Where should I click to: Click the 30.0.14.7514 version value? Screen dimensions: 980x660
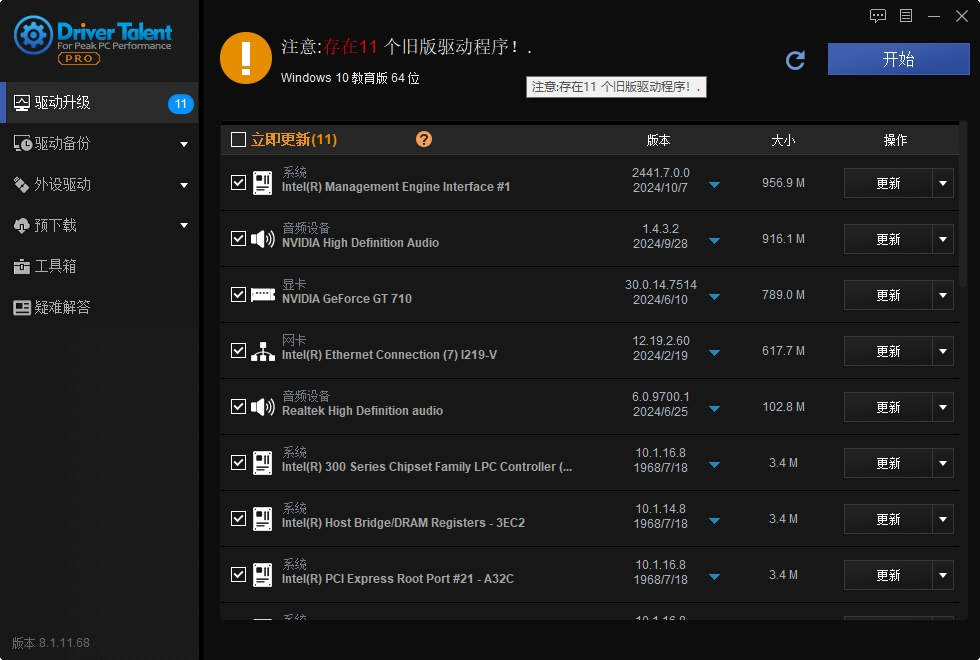[x=661, y=284]
